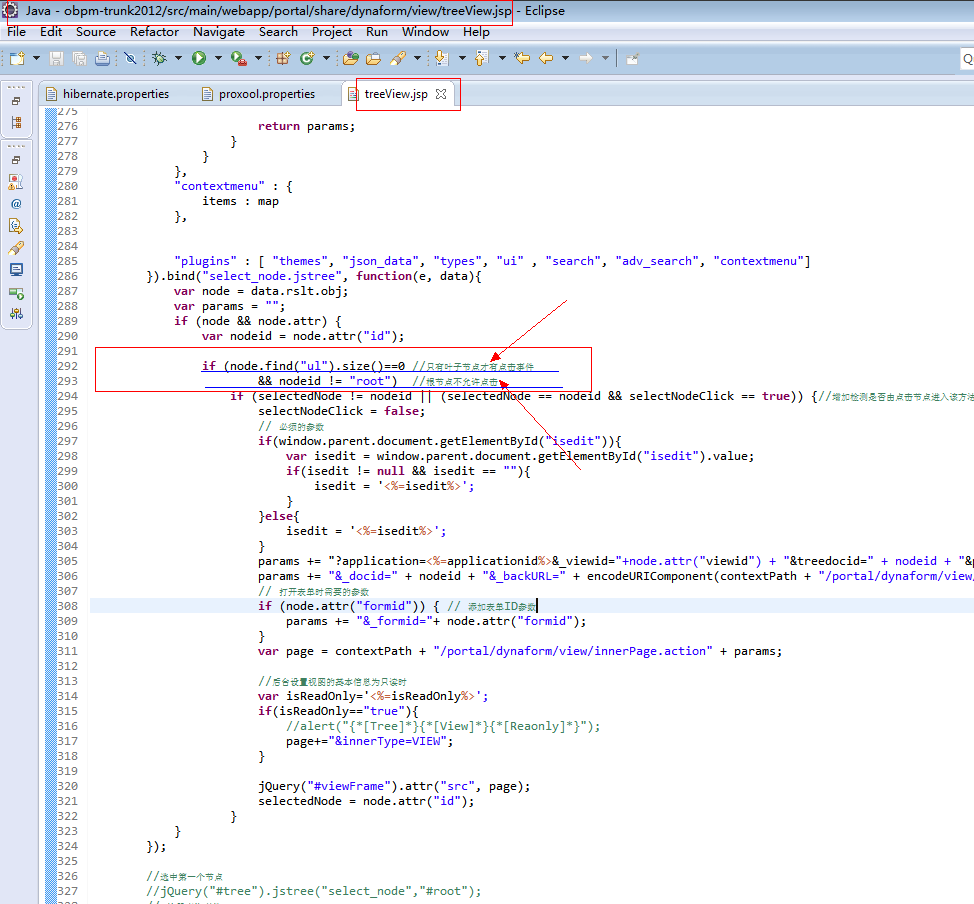The height and width of the screenshot is (904, 974).
Task: Click the Next Annotation icon
Action: pos(442,58)
